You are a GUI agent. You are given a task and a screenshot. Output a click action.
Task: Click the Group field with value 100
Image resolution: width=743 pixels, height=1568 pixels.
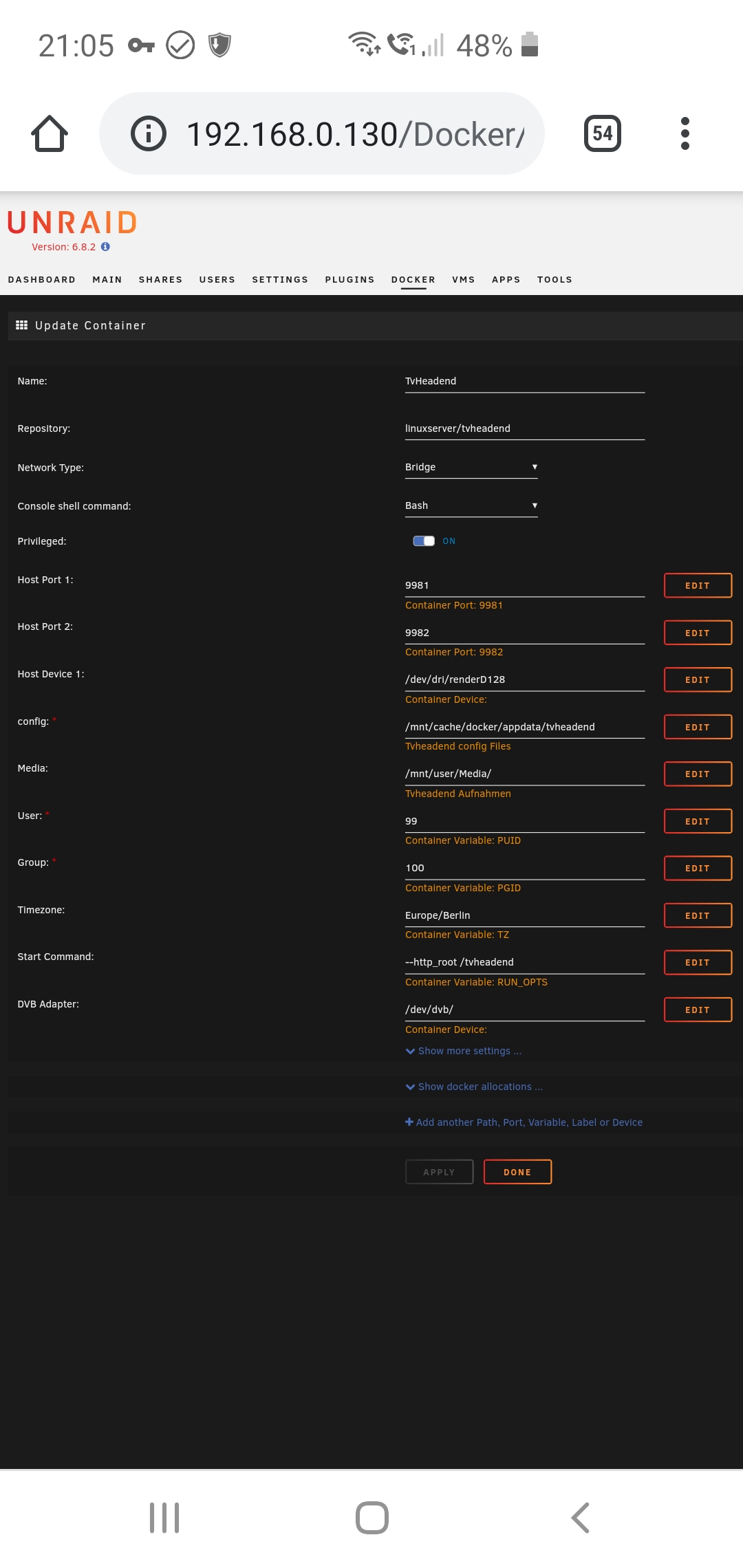pos(525,869)
